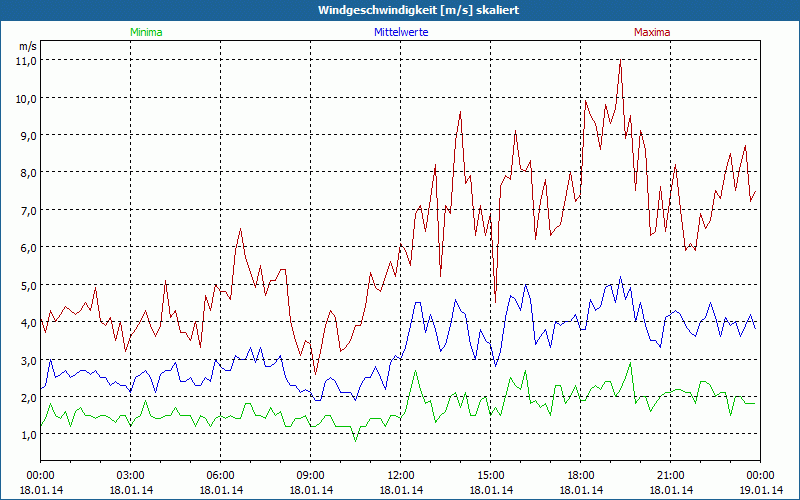Click the highest peak of the red Maxima curve
The width and height of the screenshot is (800, 500).
pos(621,60)
